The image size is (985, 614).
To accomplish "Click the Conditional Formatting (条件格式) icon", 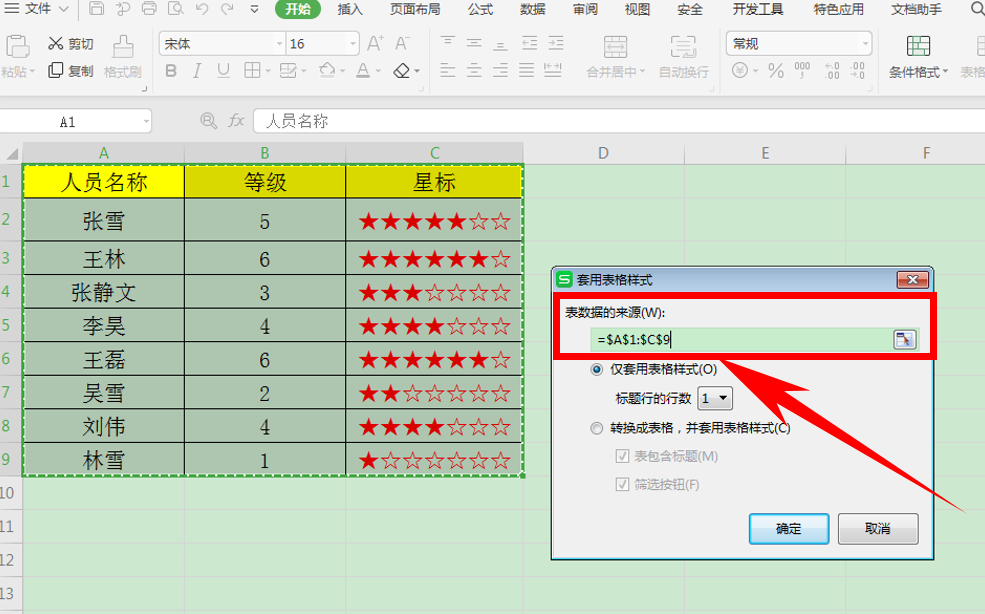I will (918, 47).
